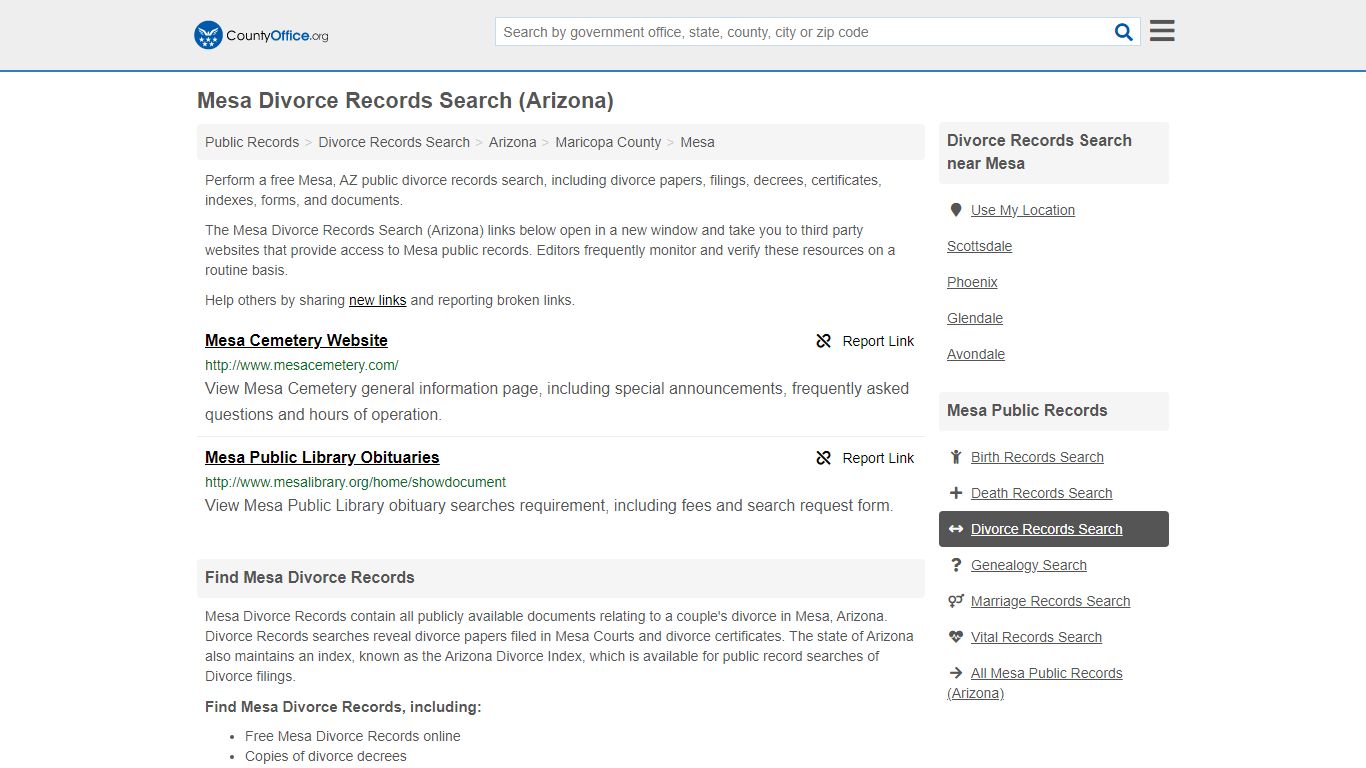The height and width of the screenshot is (768, 1366).
Task: Click the broken-link icon beside Mesa Cemetery Website
Action: pyautogui.click(x=824, y=341)
